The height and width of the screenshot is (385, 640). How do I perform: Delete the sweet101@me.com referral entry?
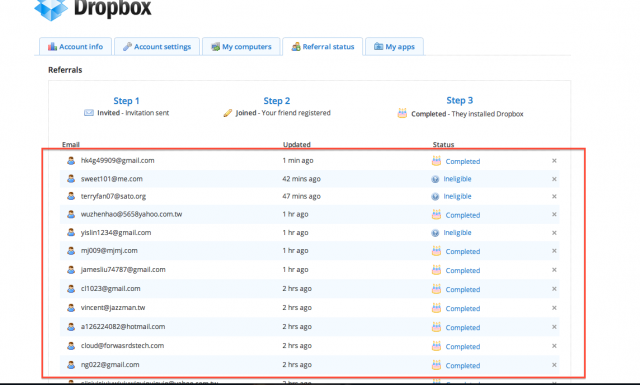[554, 179]
